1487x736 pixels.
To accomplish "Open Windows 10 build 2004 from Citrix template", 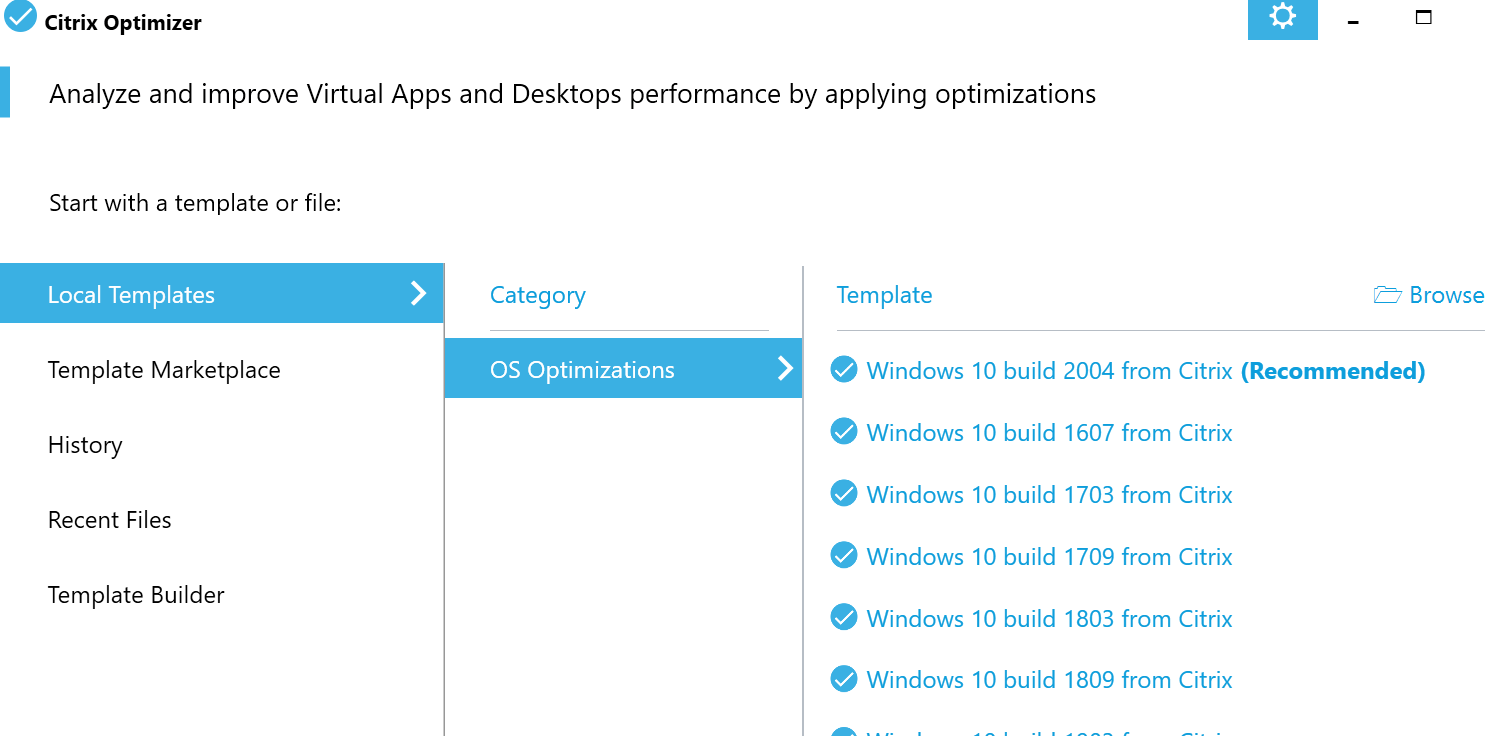I will pyautogui.click(x=1049, y=371).
